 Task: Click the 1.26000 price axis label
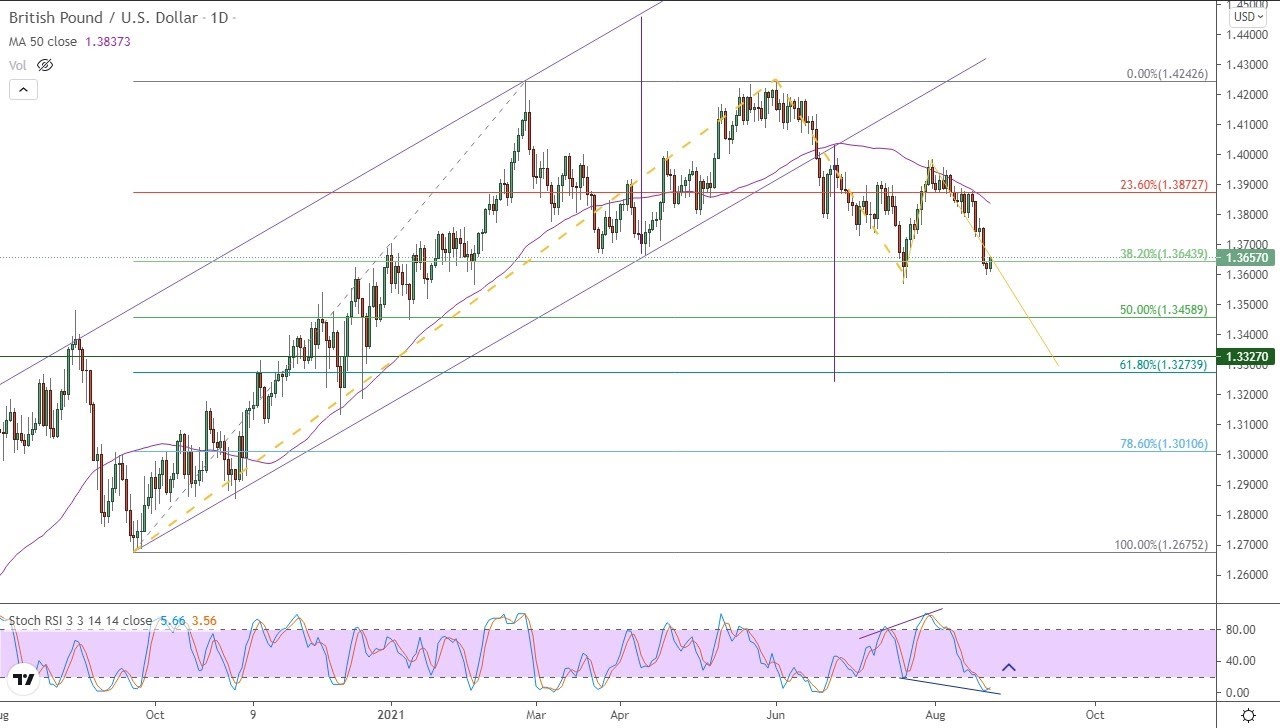[1248, 574]
